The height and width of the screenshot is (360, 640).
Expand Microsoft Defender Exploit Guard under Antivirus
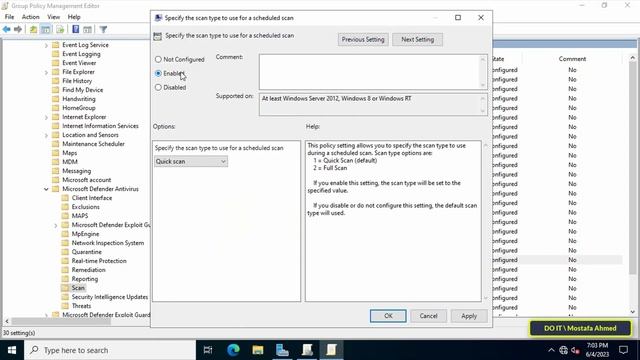[56, 225]
